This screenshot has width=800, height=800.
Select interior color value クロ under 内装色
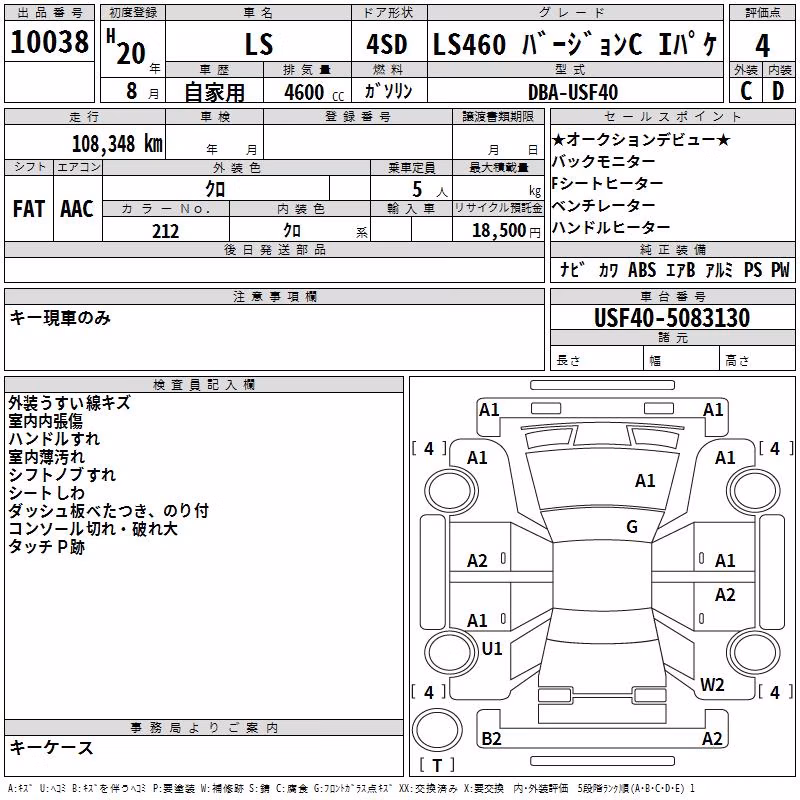[x=292, y=231]
